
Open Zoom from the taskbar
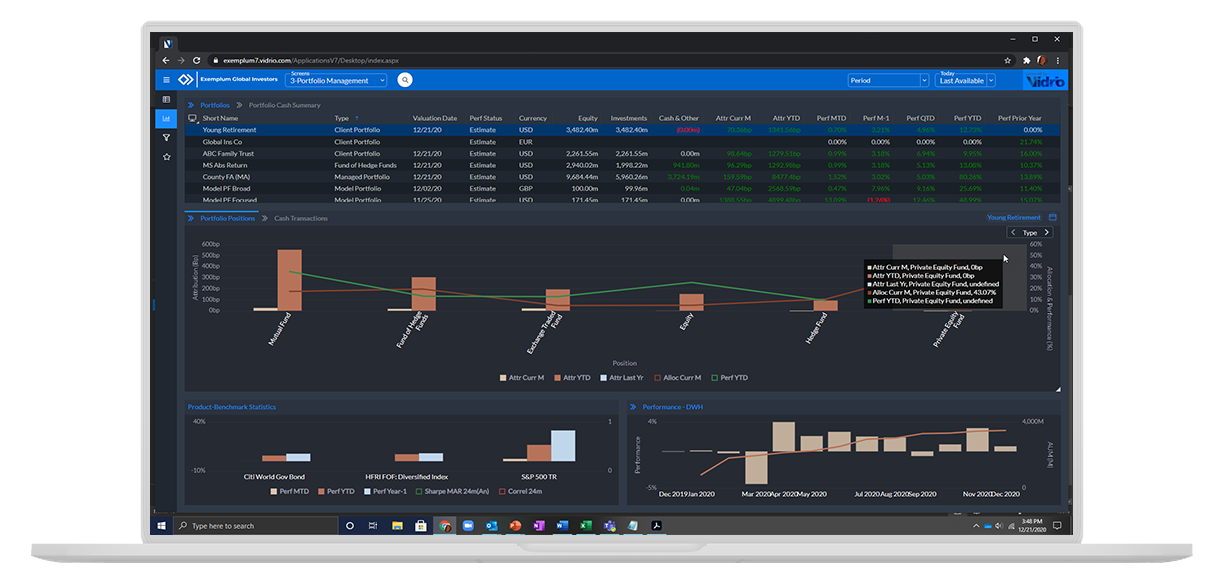point(468,525)
